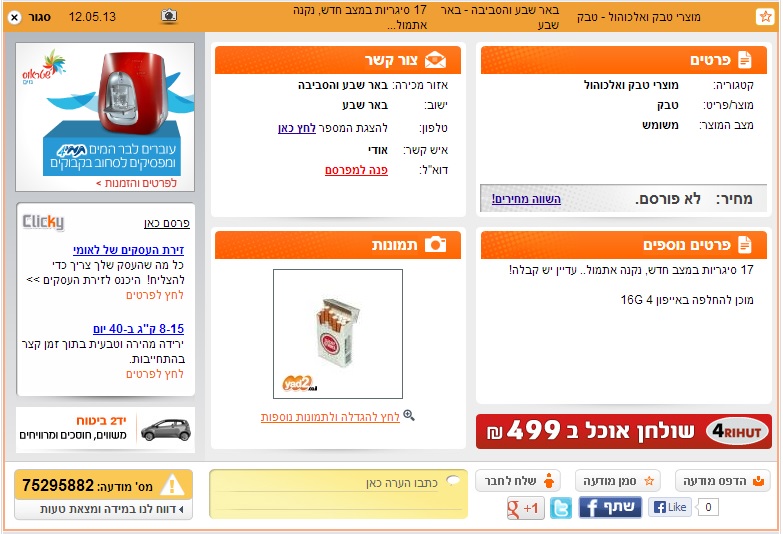Share via the Facebook שתף button
This screenshot has height=534, width=783.
610,507
